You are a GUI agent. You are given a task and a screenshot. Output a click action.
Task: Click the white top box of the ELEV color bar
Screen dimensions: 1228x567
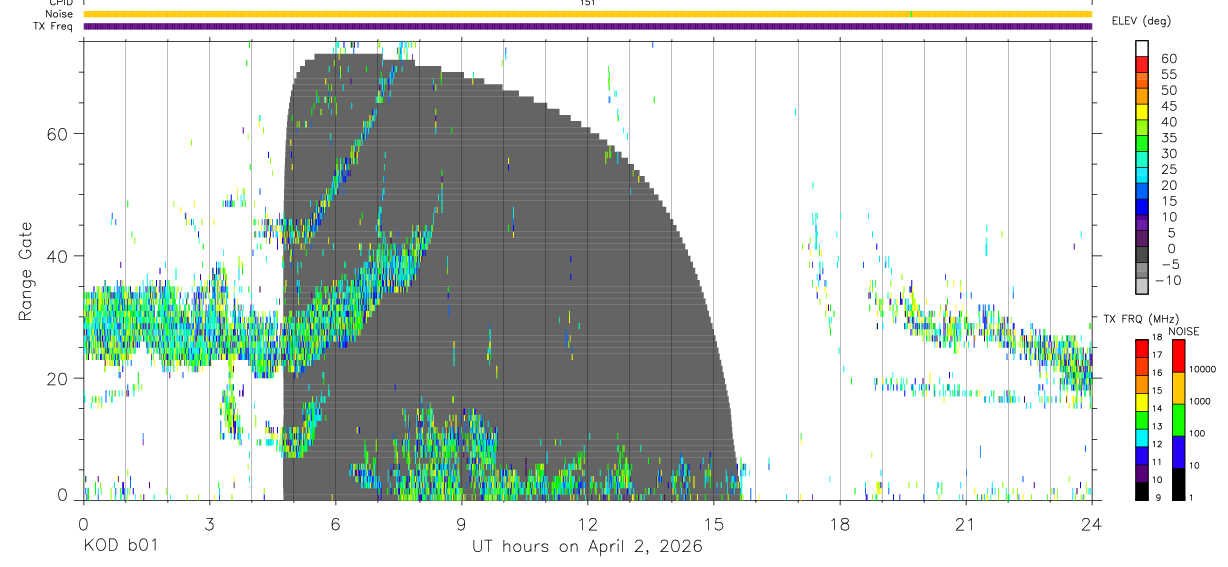(x=1142, y=48)
